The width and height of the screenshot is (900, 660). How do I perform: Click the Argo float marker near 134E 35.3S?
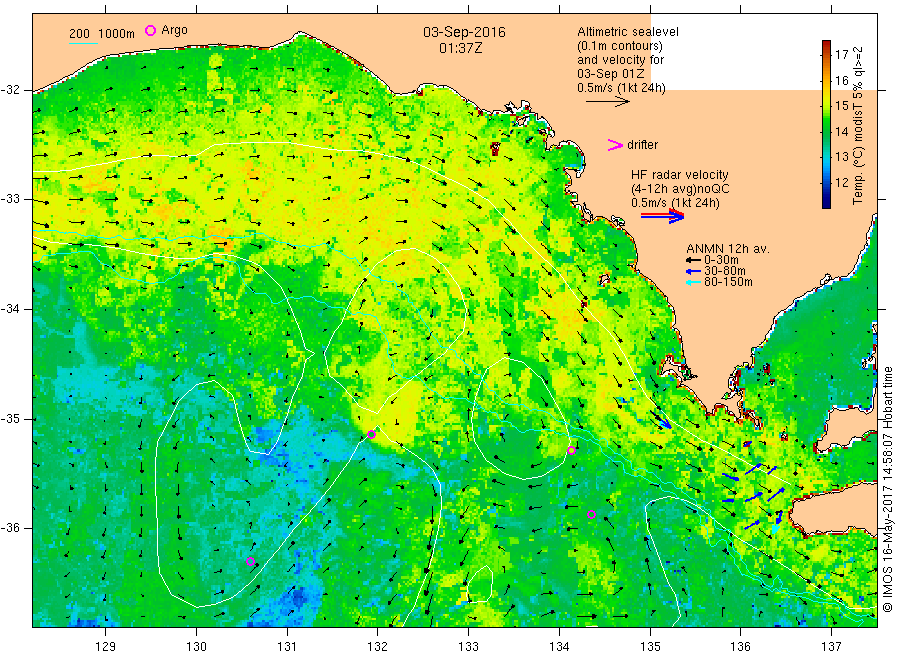[x=571, y=451]
